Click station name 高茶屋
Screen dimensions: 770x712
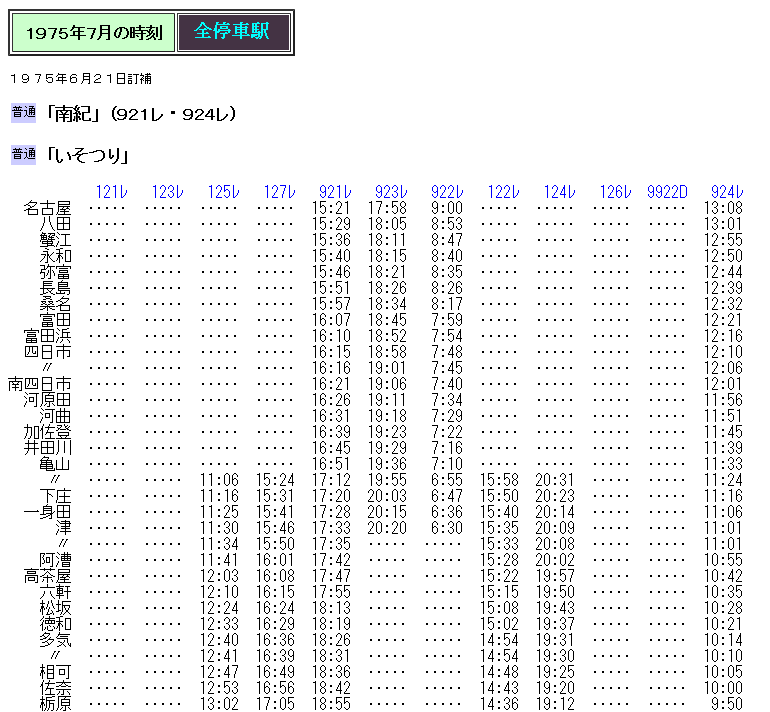tap(47, 576)
